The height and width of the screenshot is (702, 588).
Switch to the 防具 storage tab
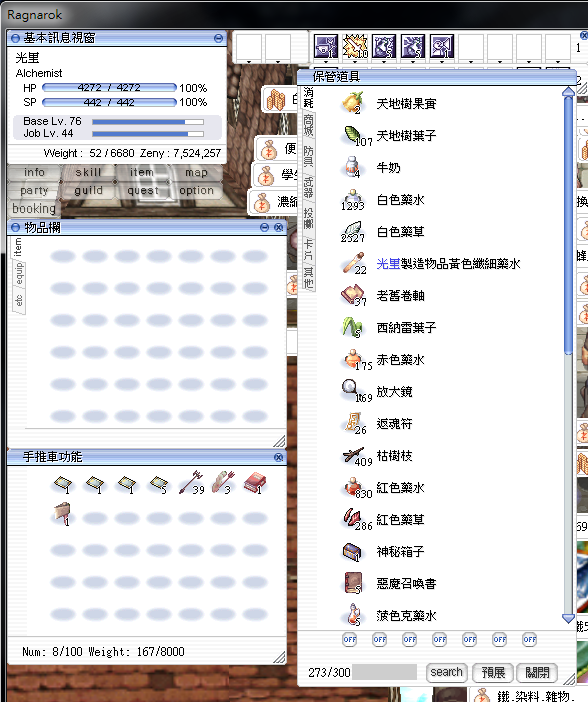309,155
